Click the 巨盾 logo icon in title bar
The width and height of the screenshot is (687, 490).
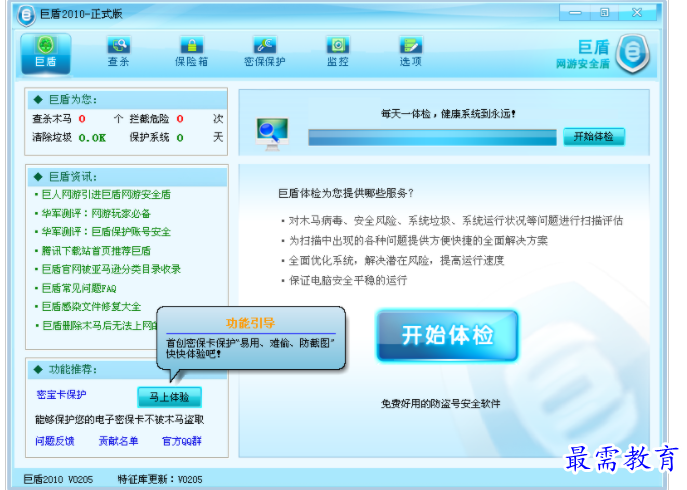coord(26,15)
